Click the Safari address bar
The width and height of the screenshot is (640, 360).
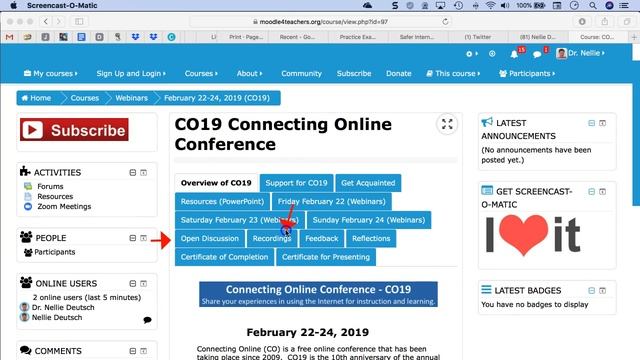[x=321, y=22]
